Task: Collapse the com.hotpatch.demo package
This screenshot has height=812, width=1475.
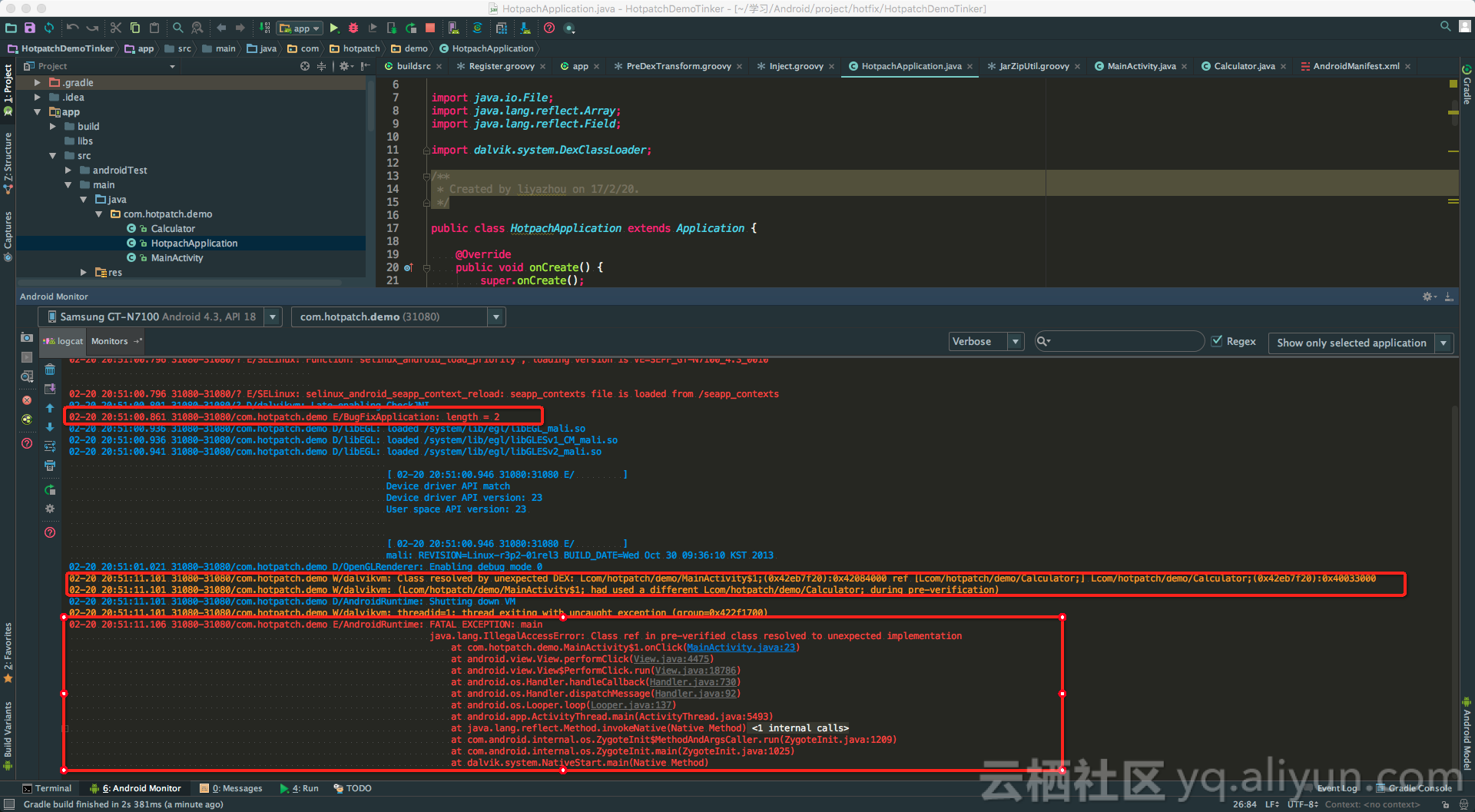Action: pyautogui.click(x=98, y=214)
